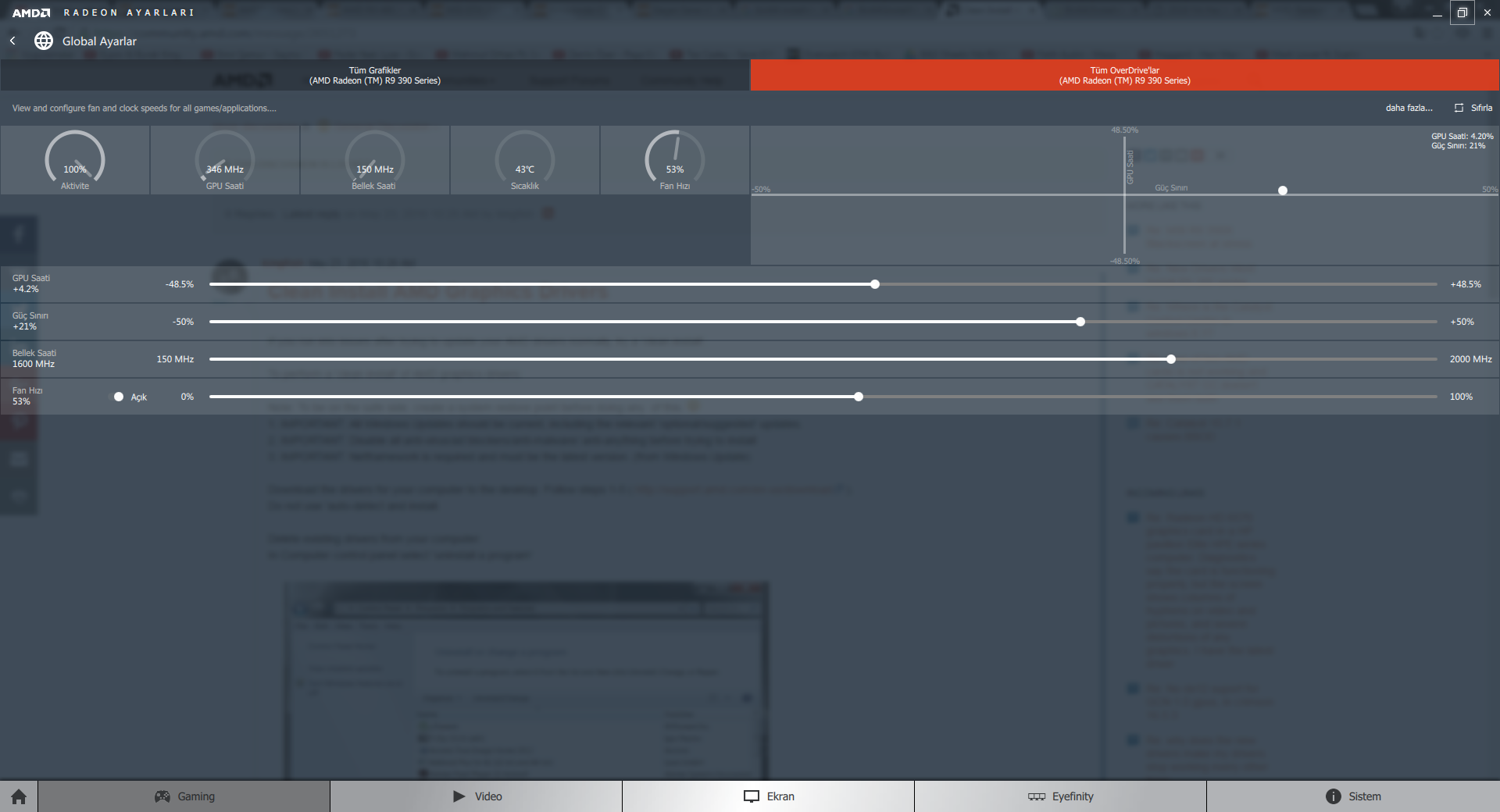Viewport: 1500px width, 812px height.
Task: Open the Gaming tab
Action: (x=184, y=796)
